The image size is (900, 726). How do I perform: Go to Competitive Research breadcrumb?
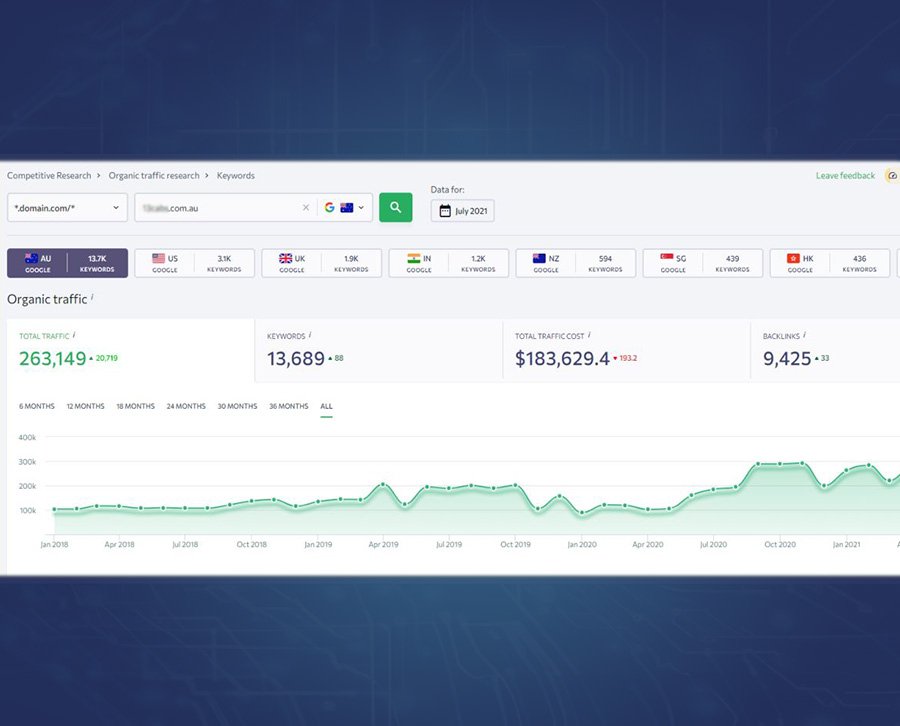tap(49, 176)
